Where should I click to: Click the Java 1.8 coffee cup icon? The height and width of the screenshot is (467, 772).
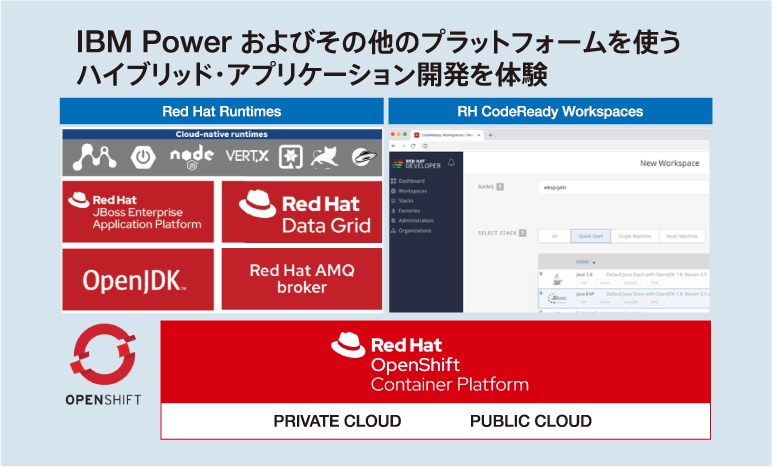pos(557,279)
